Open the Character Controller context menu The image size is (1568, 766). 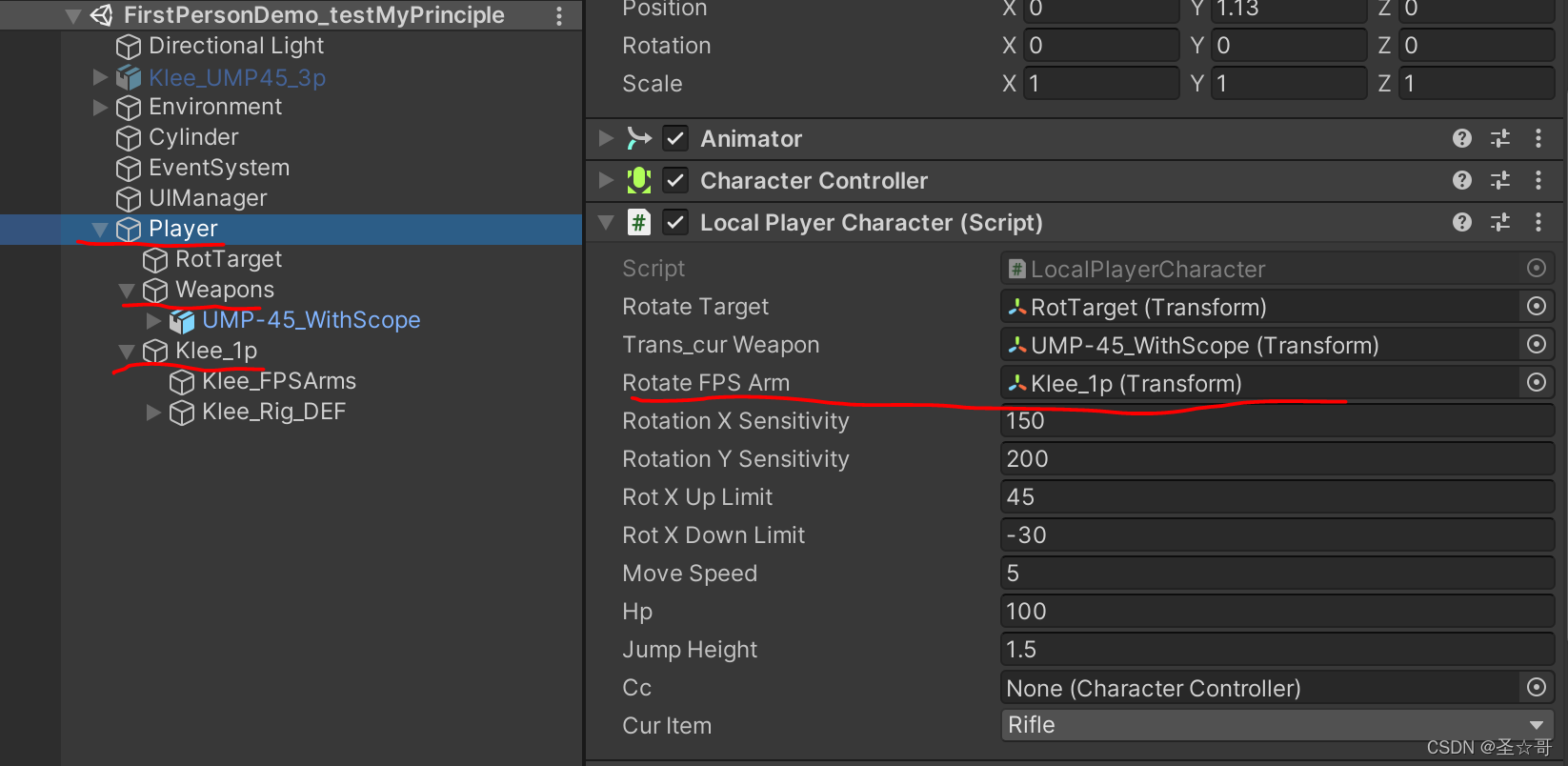[1538, 180]
